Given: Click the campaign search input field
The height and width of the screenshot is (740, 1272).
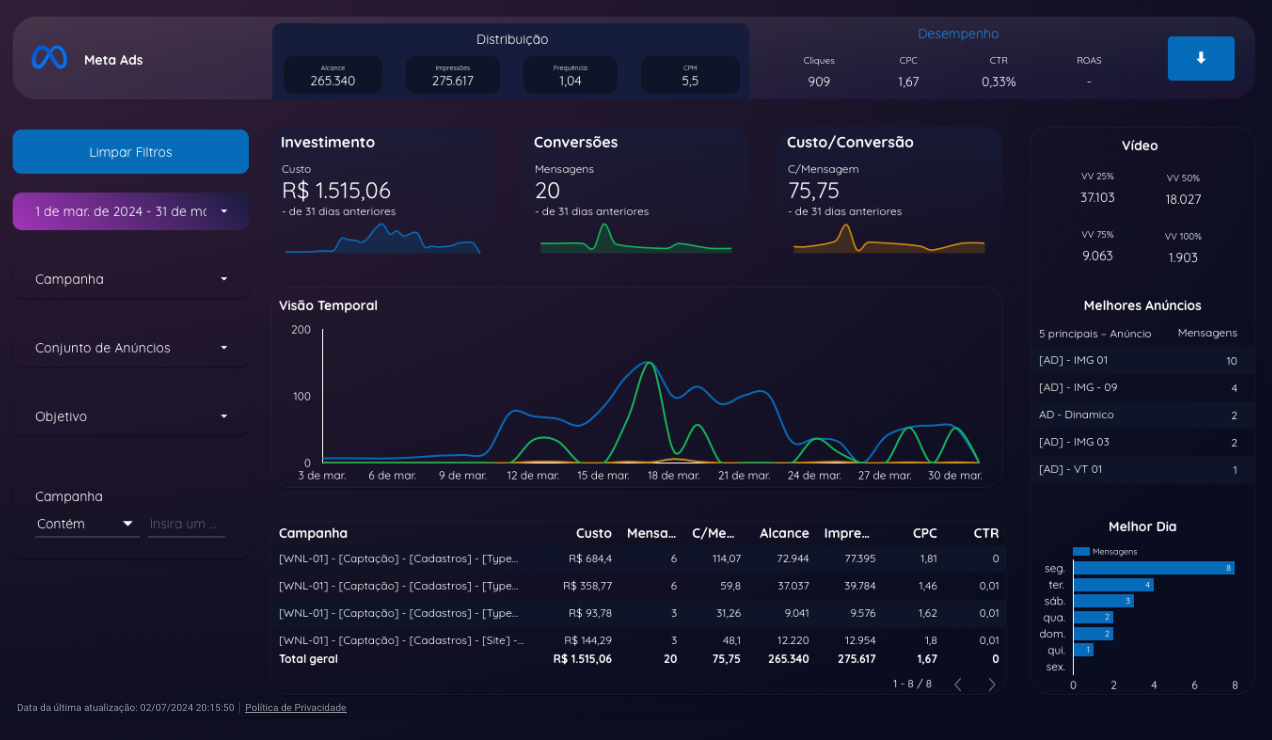Looking at the screenshot, I should click(186, 524).
